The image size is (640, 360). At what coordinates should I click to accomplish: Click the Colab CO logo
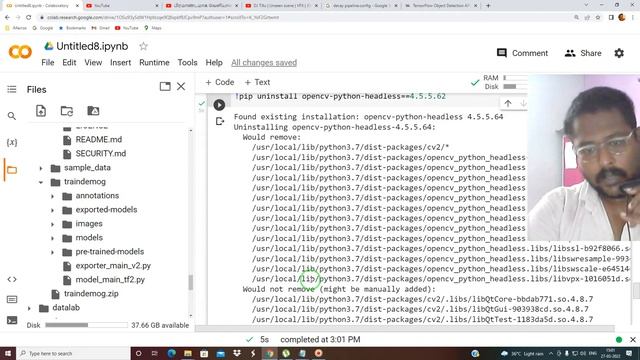pos(20,52)
